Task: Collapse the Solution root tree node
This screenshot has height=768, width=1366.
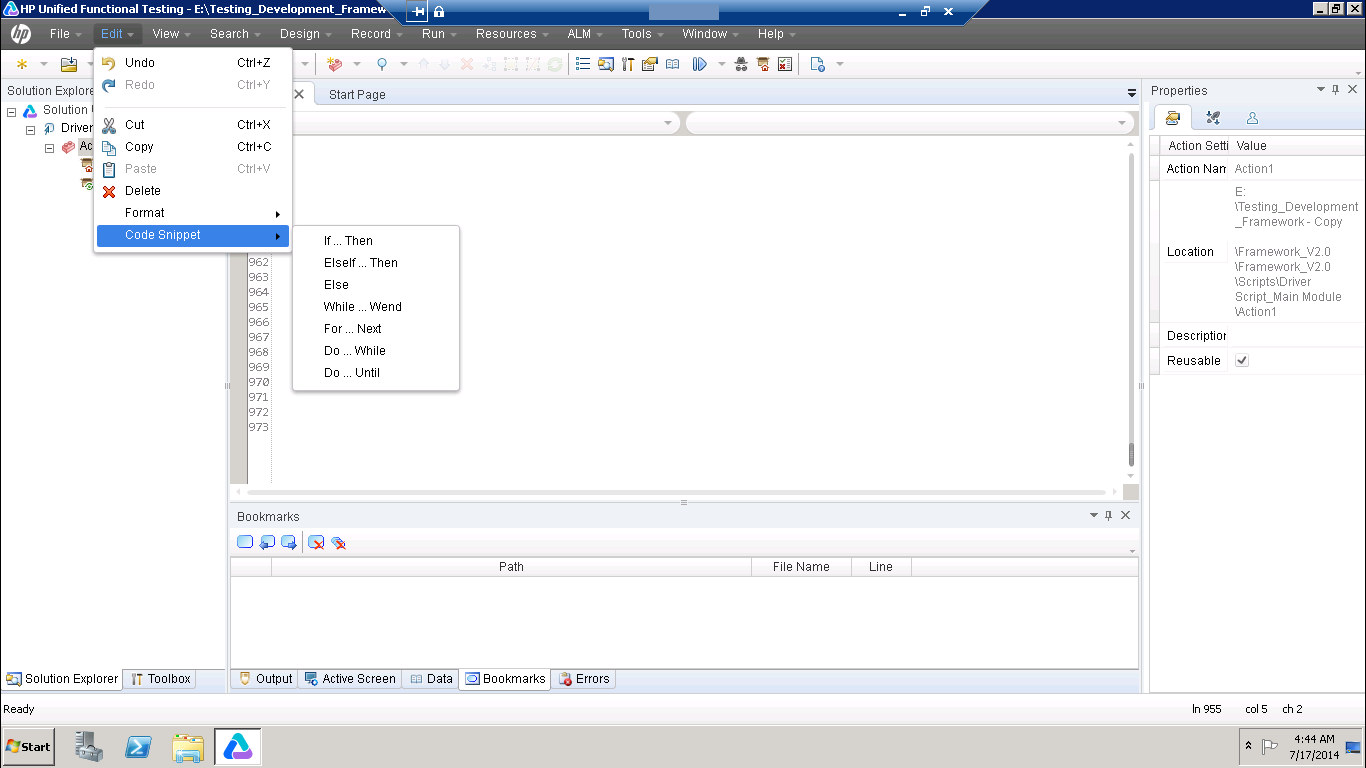Action: pos(12,110)
